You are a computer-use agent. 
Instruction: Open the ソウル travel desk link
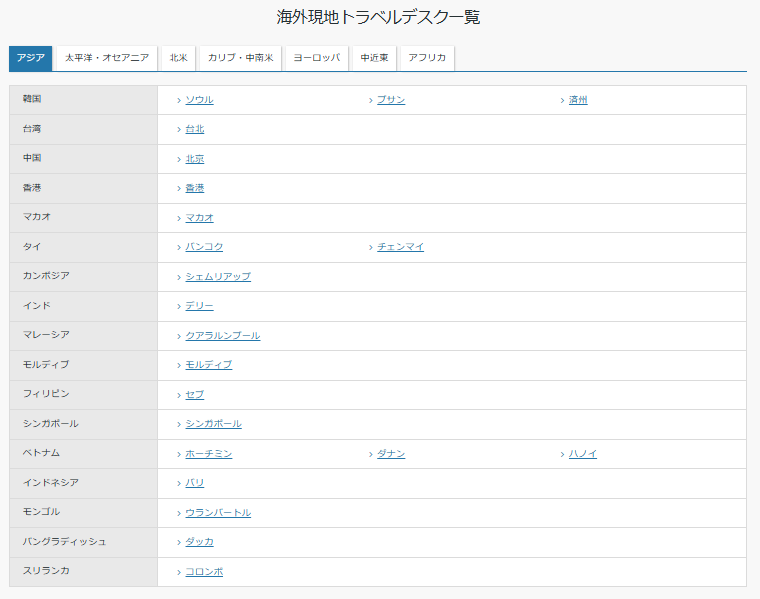pos(199,100)
